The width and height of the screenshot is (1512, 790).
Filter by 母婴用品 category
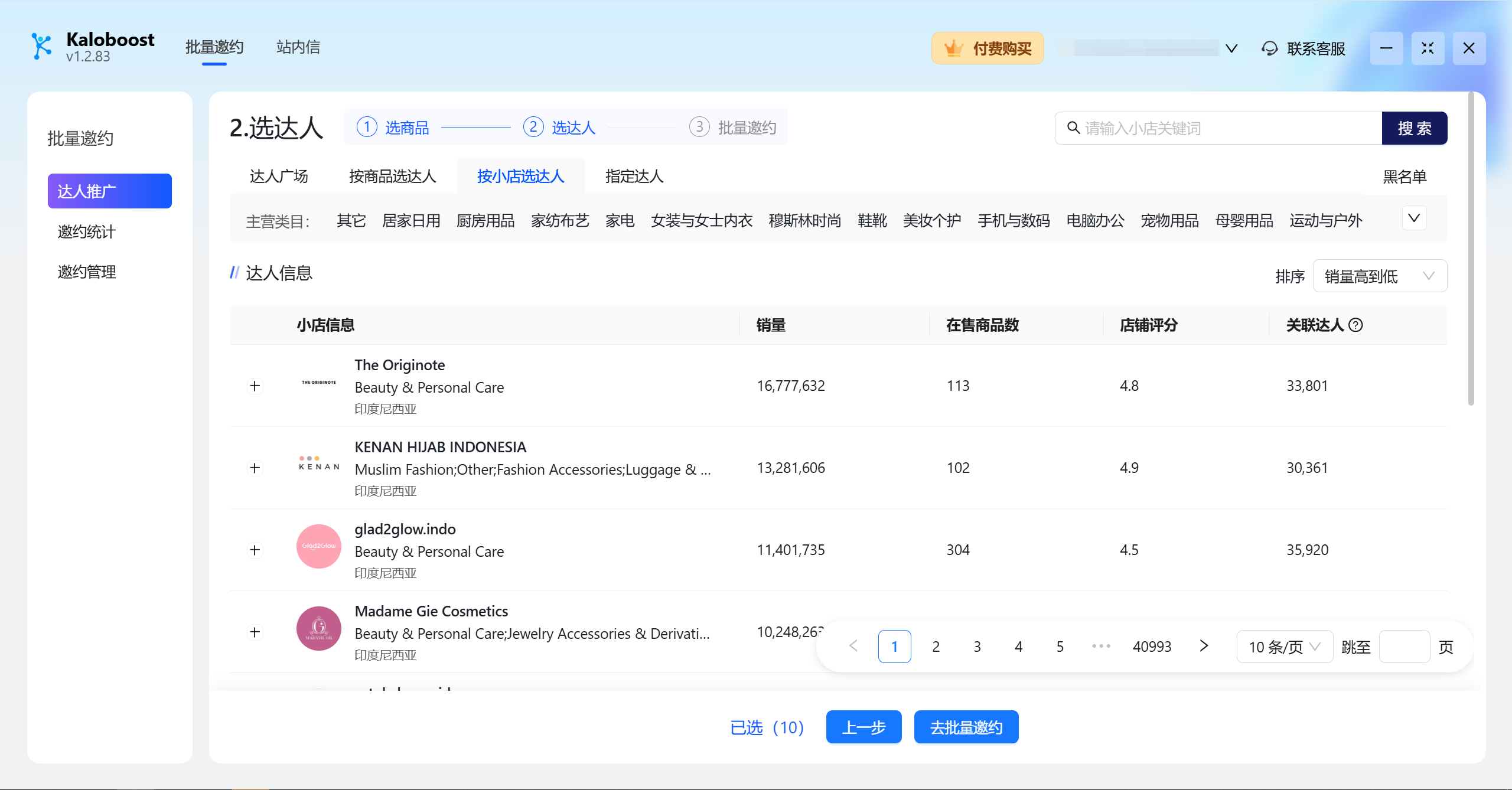(x=1244, y=221)
